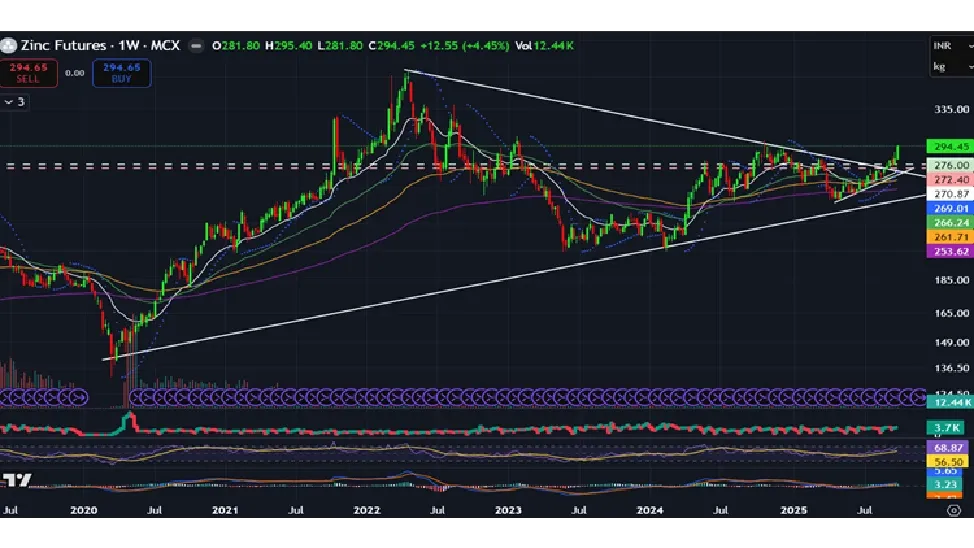The image size is (974, 548).
Task: Click the green 294.45 current price label
Action: point(948,146)
